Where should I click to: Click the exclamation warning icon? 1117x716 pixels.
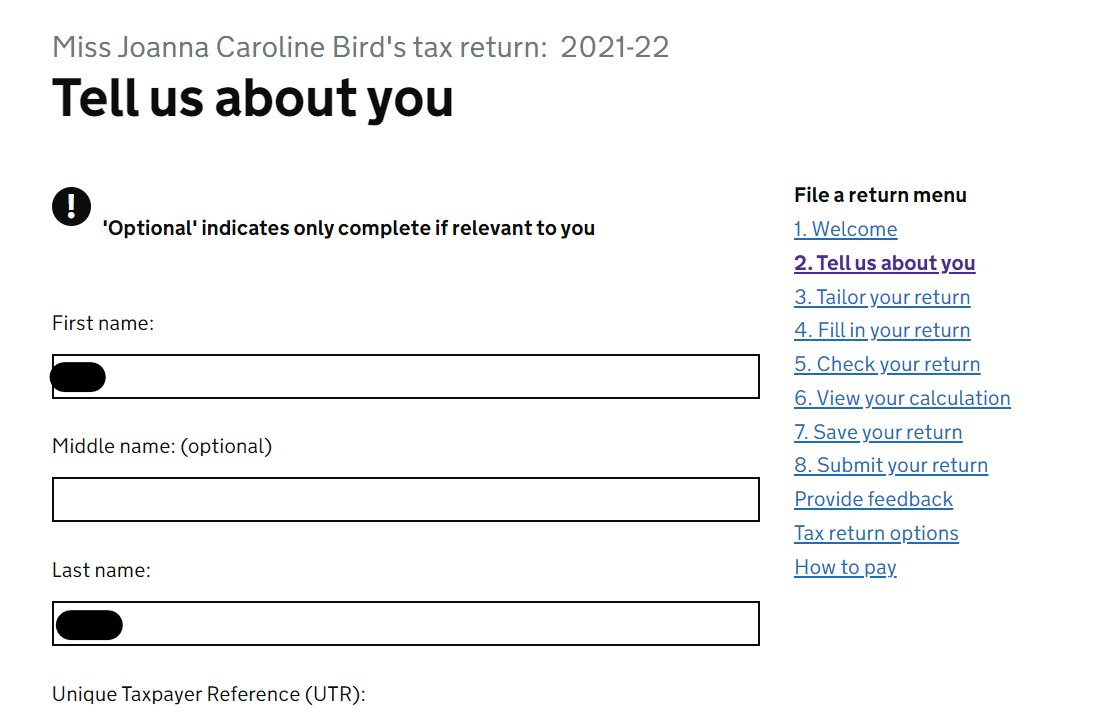click(x=71, y=207)
